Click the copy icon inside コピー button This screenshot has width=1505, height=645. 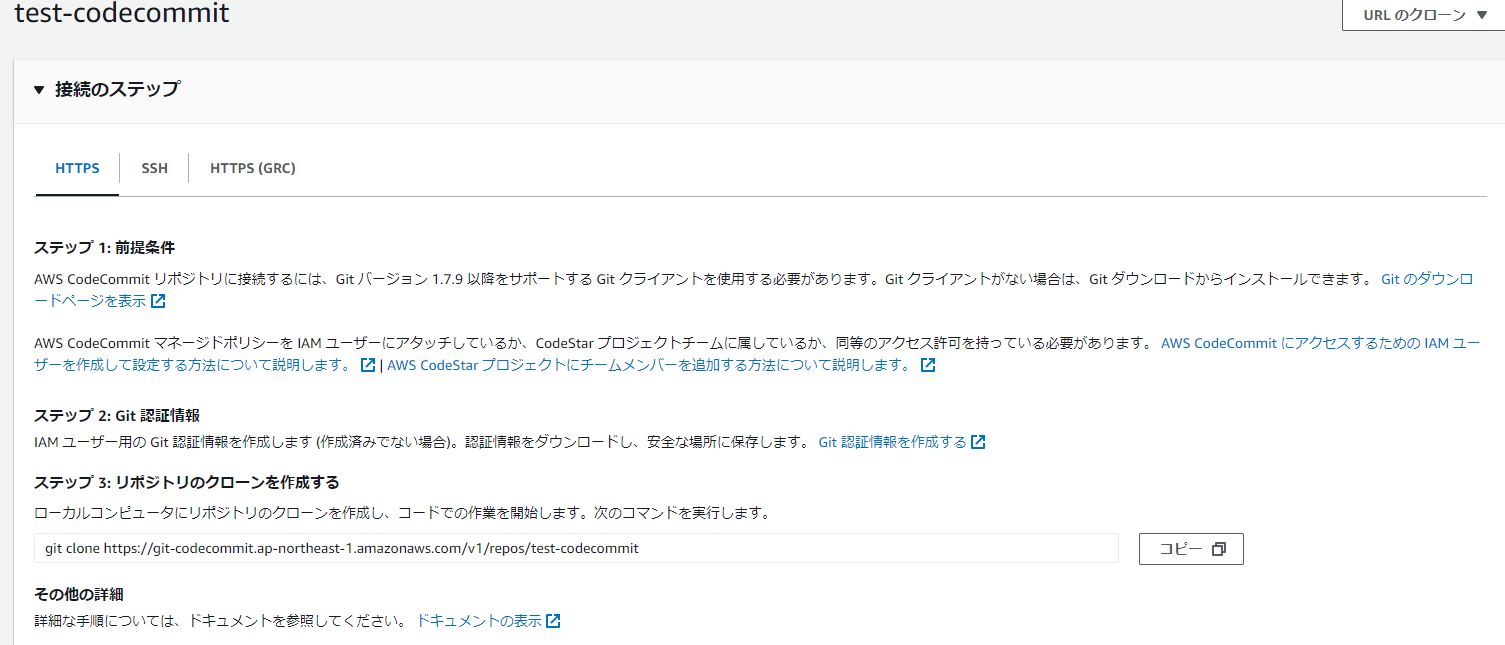click(1218, 549)
